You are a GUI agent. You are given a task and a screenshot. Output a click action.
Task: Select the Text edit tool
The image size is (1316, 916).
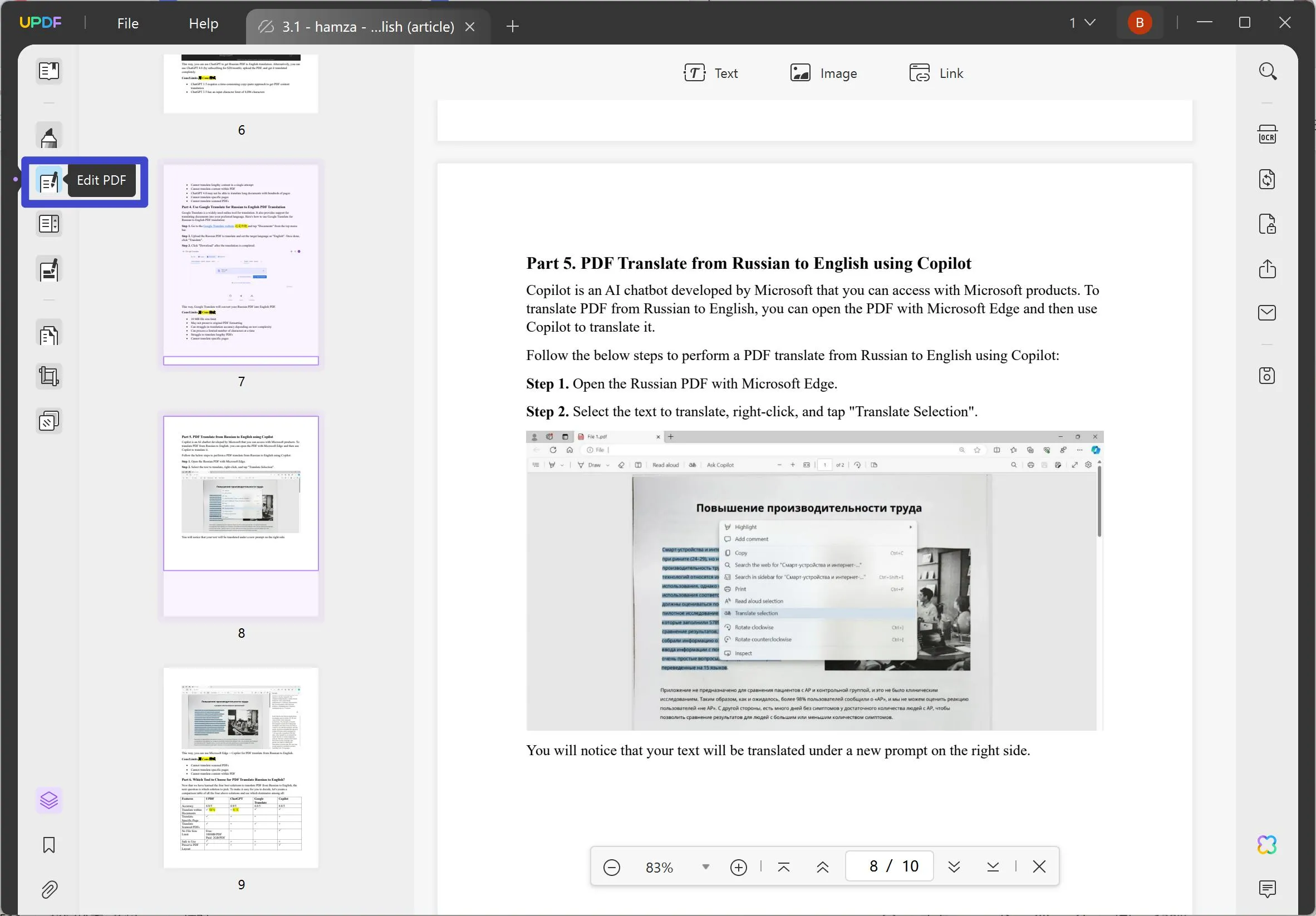coord(711,73)
